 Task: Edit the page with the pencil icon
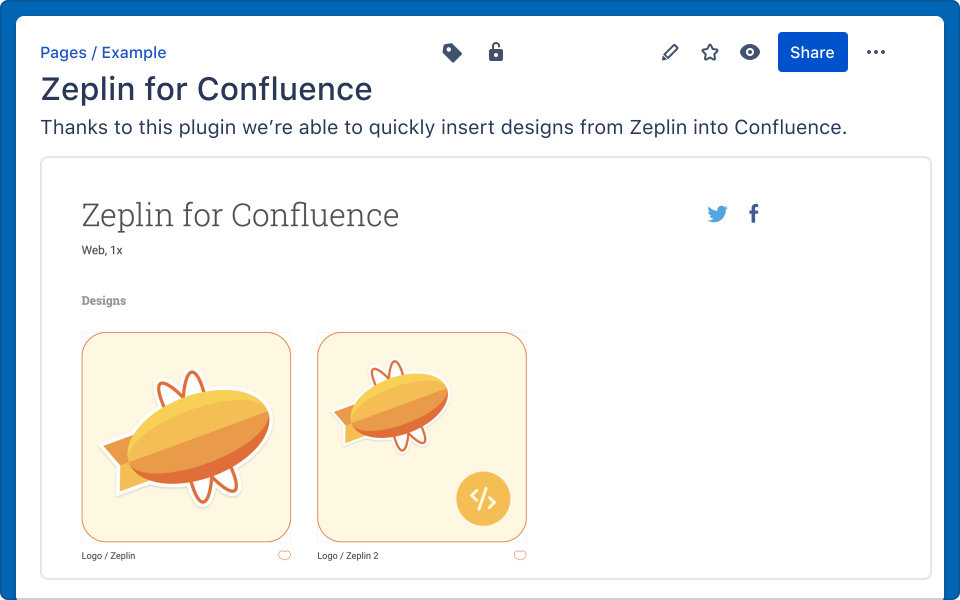tap(670, 53)
